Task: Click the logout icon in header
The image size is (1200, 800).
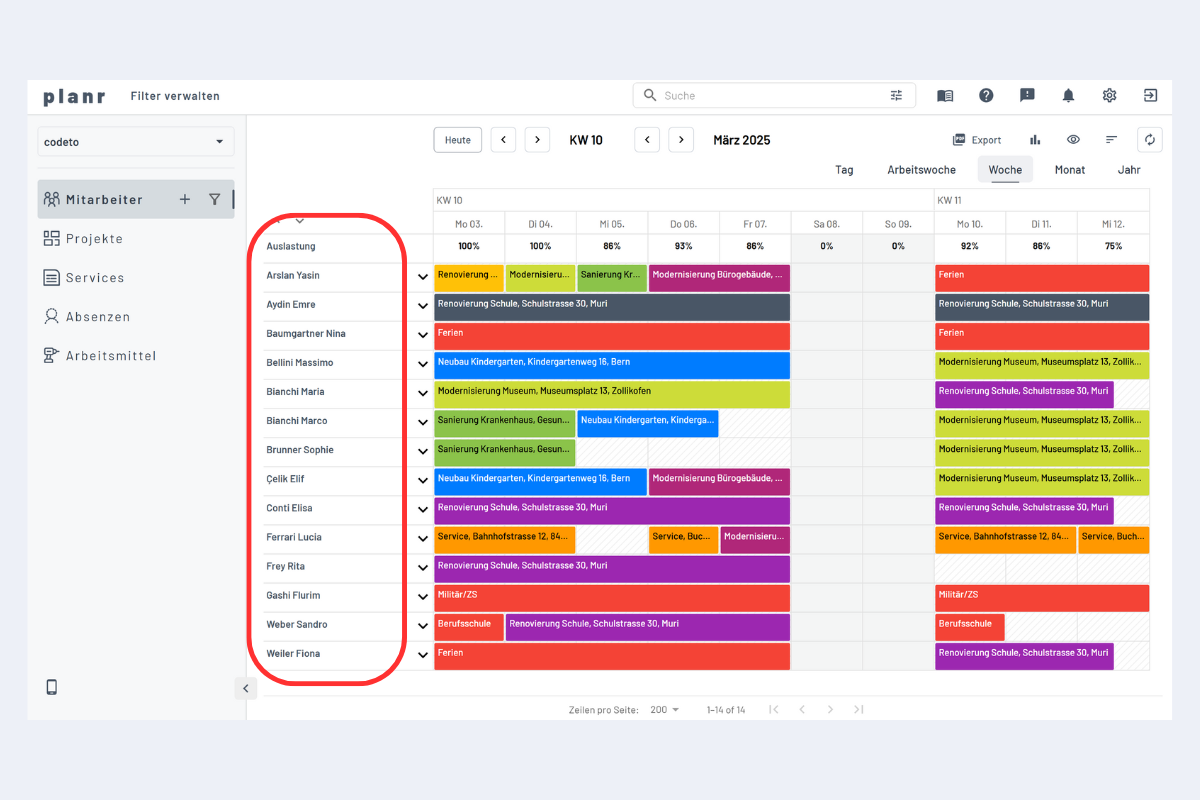Action: (x=1150, y=96)
